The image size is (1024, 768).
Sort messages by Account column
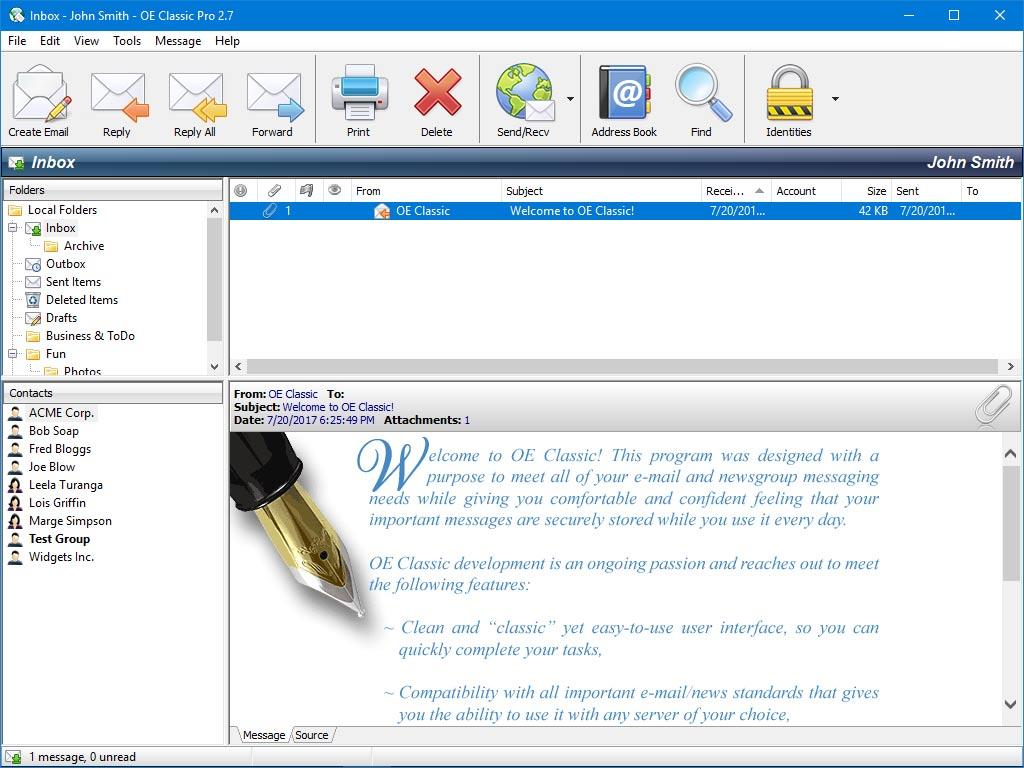pos(806,191)
